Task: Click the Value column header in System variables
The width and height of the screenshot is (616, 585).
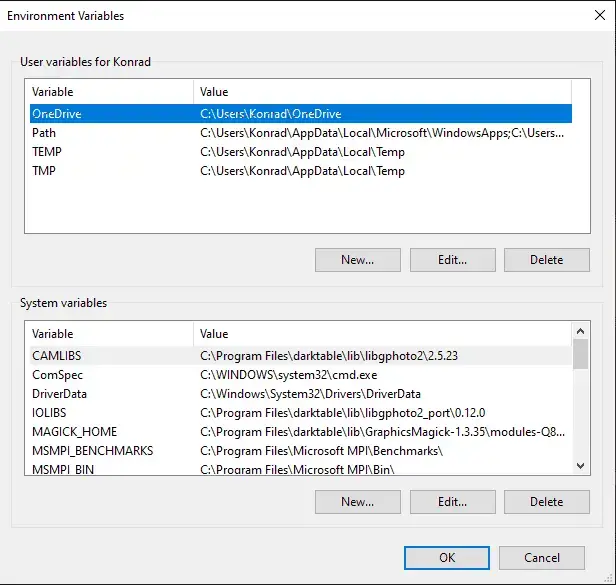Action: 382,334
